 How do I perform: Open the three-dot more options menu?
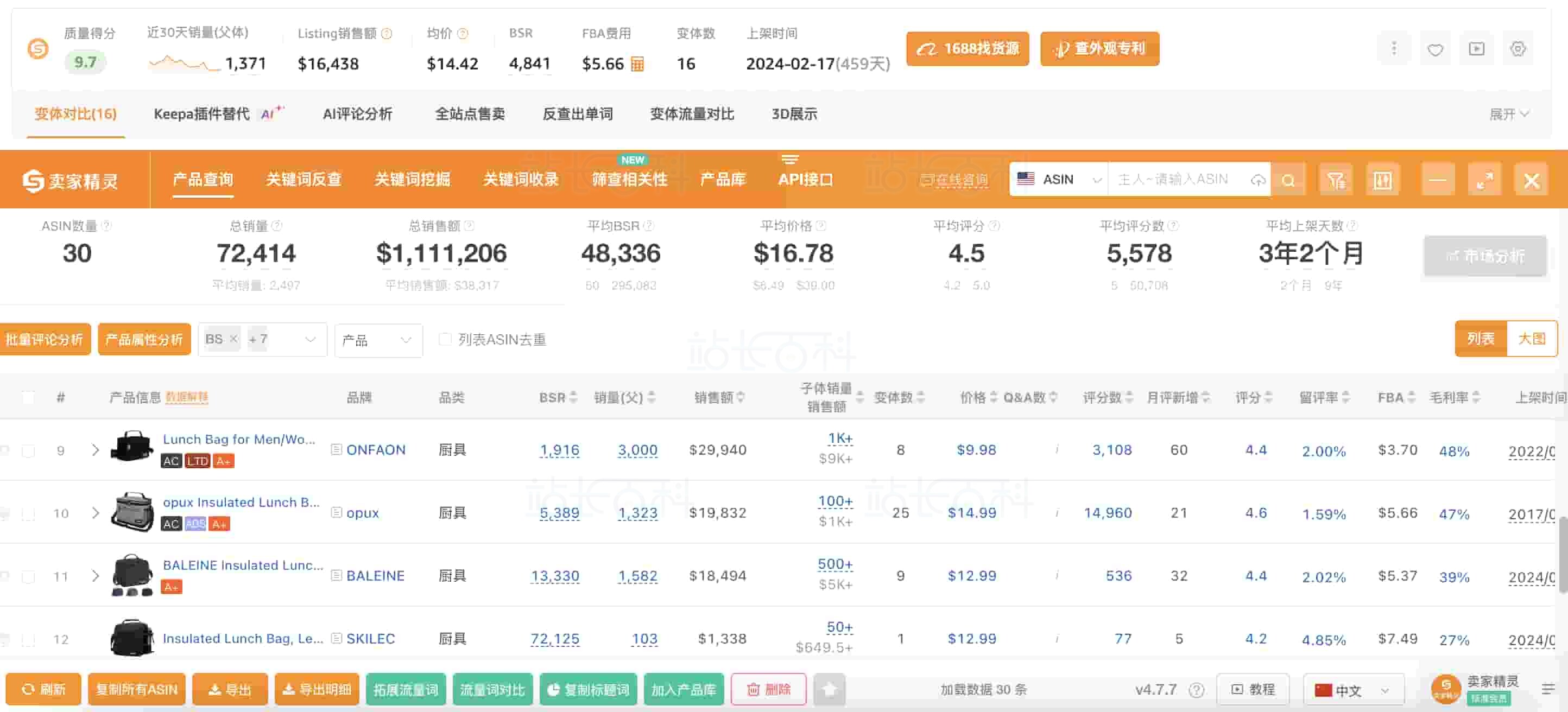point(1393,49)
